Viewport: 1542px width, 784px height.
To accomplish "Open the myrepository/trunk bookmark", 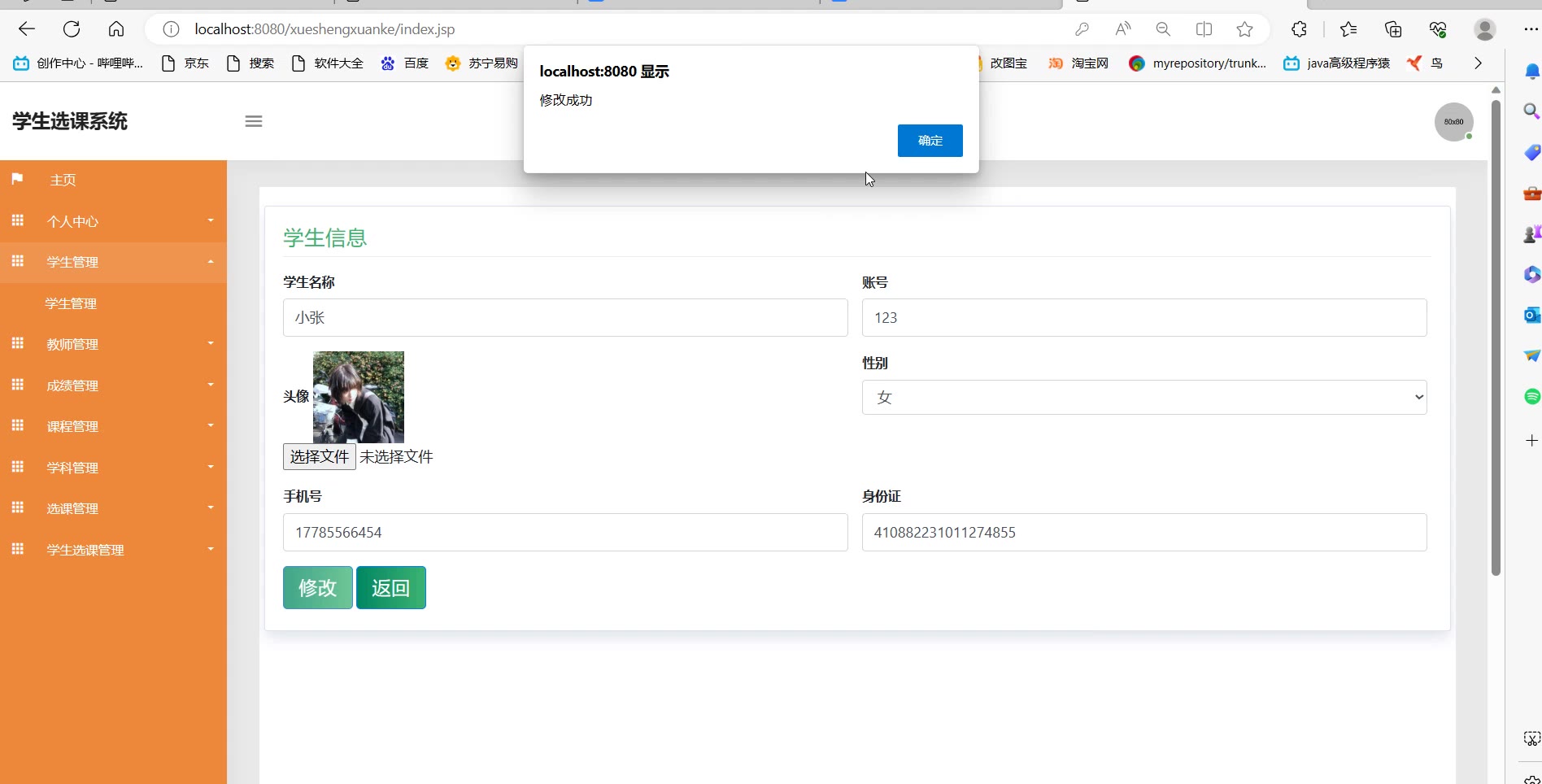I will click(x=1198, y=63).
